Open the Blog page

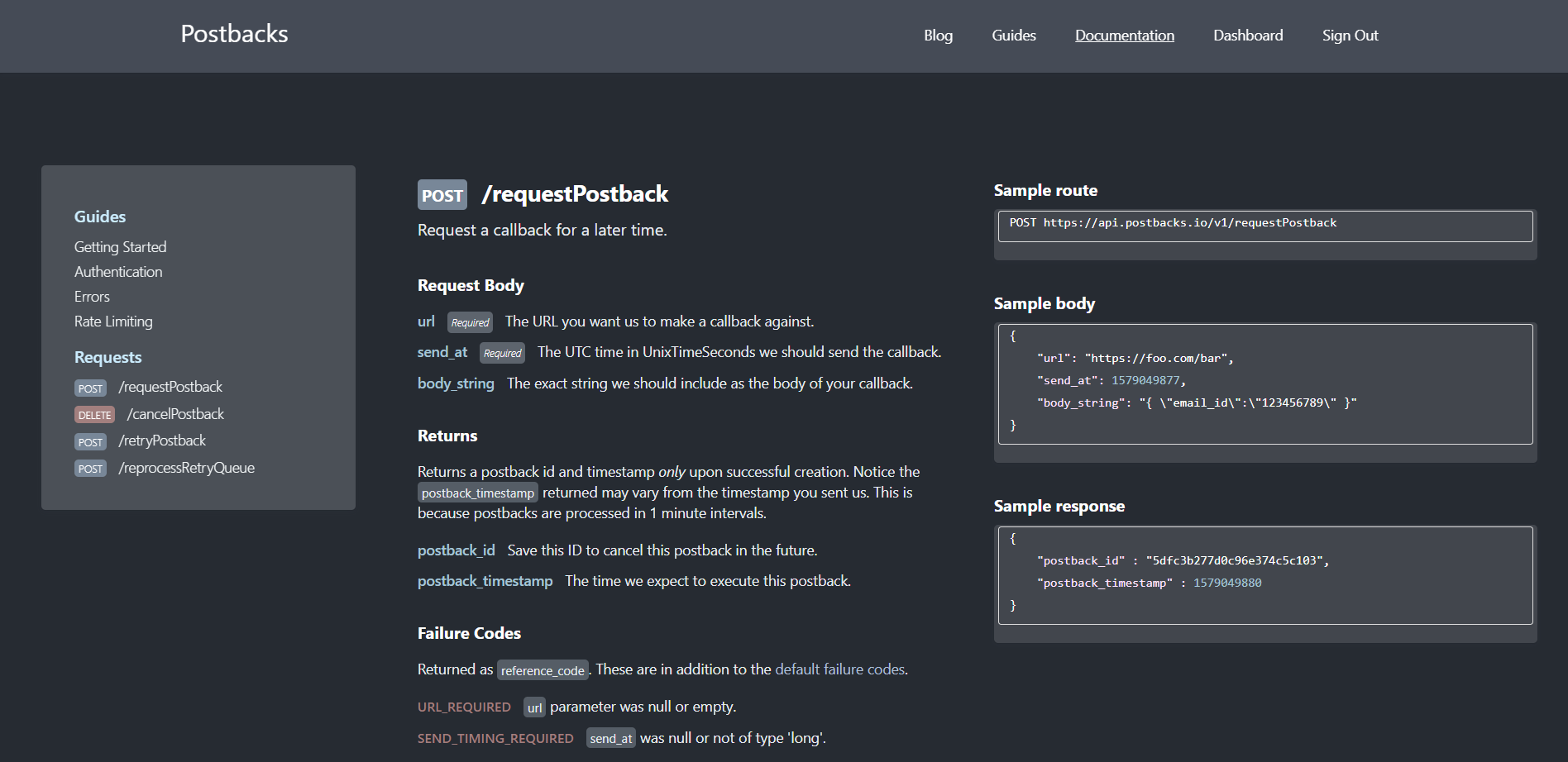tap(938, 36)
